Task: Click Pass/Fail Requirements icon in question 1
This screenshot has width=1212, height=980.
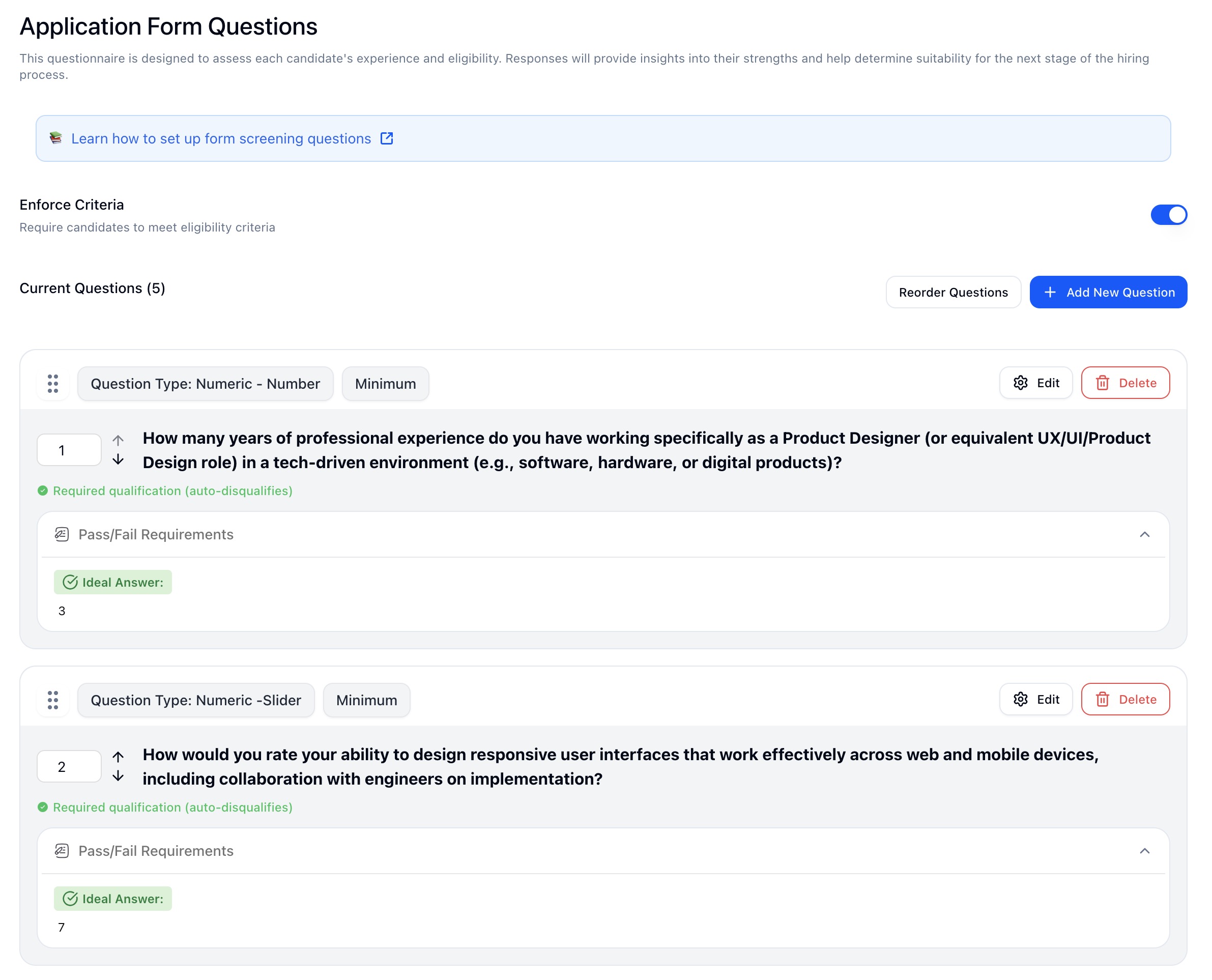Action: click(x=62, y=534)
